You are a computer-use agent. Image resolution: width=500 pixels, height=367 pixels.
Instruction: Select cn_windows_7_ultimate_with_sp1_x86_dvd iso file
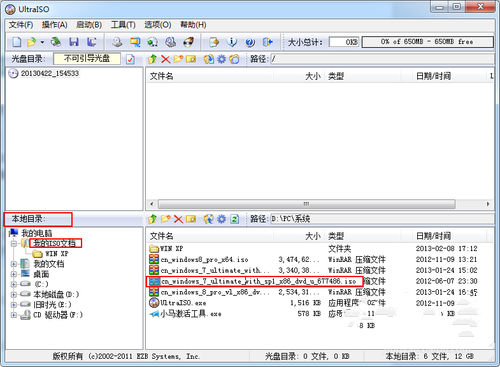click(259, 281)
